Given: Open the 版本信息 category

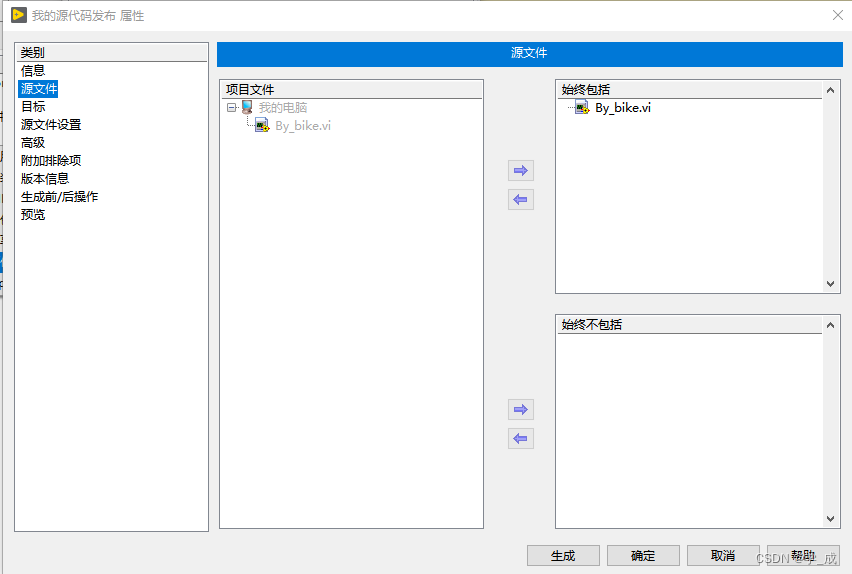Looking at the screenshot, I should pyautogui.click(x=45, y=178).
